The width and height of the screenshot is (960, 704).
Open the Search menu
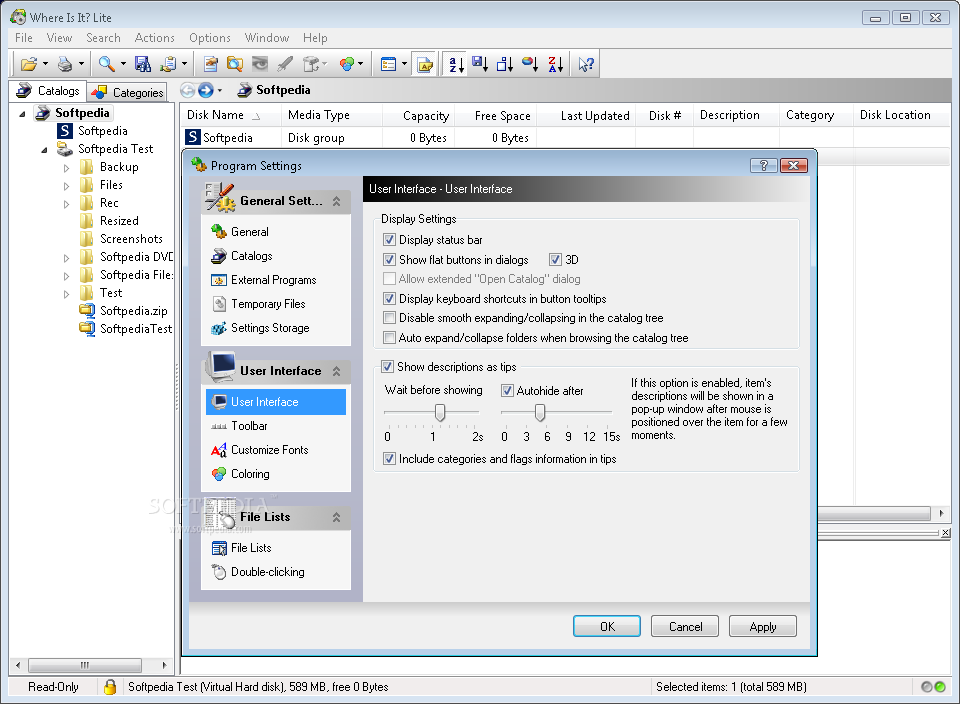coord(103,38)
